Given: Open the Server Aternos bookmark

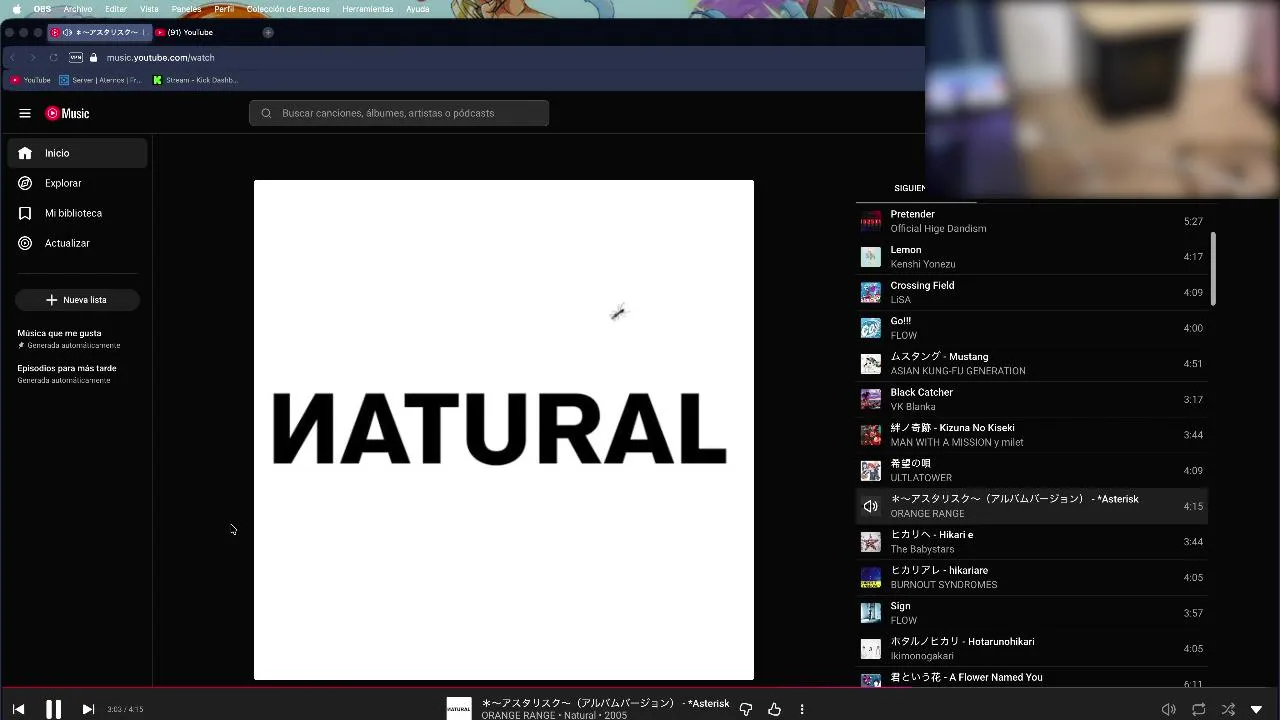Looking at the screenshot, I should coord(100,80).
